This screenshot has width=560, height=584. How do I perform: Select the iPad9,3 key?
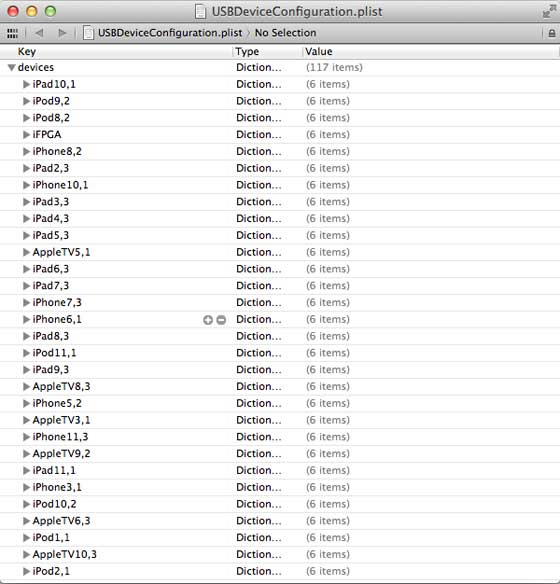pyautogui.click(x=51, y=369)
